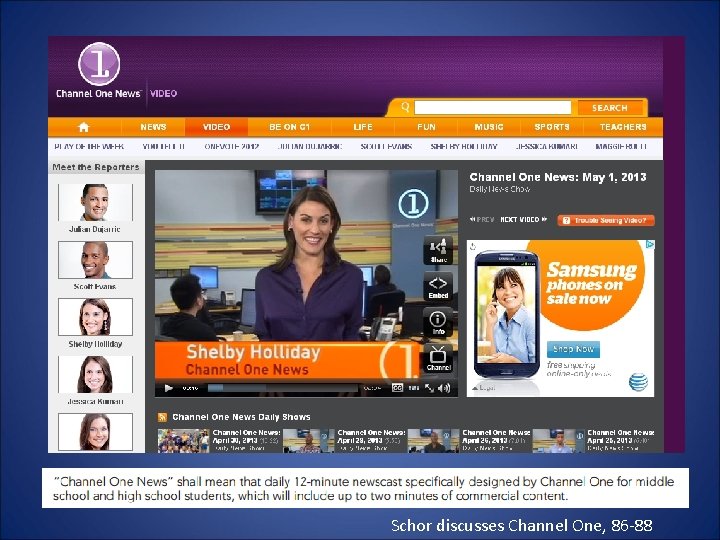Toggle closed captions CC button
The width and height of the screenshot is (720, 540).
397,388
